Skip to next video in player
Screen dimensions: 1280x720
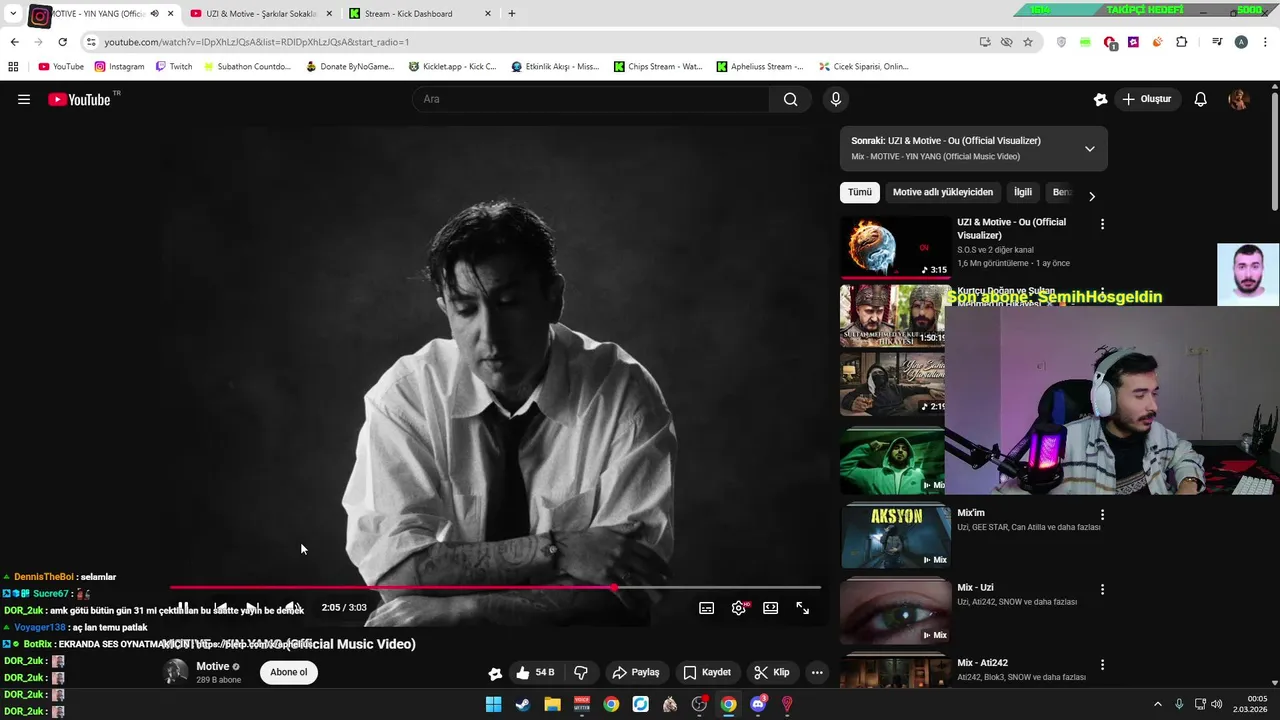click(252, 608)
